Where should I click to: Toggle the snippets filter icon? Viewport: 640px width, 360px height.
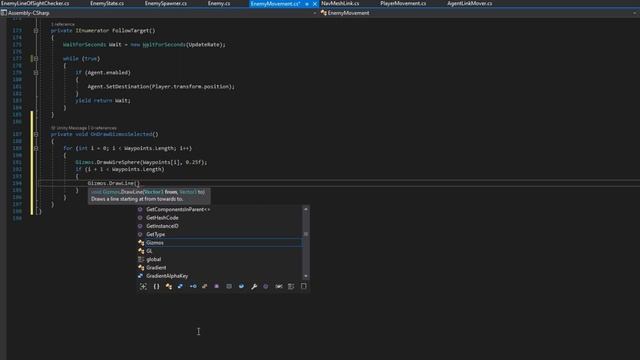tap(291, 287)
